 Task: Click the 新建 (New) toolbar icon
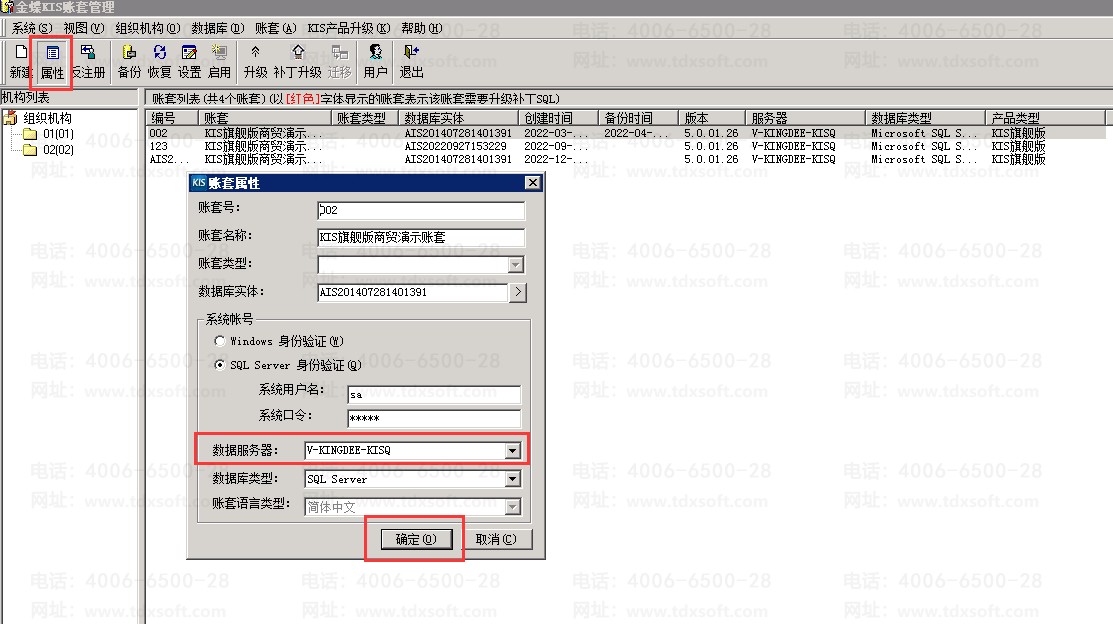point(20,60)
